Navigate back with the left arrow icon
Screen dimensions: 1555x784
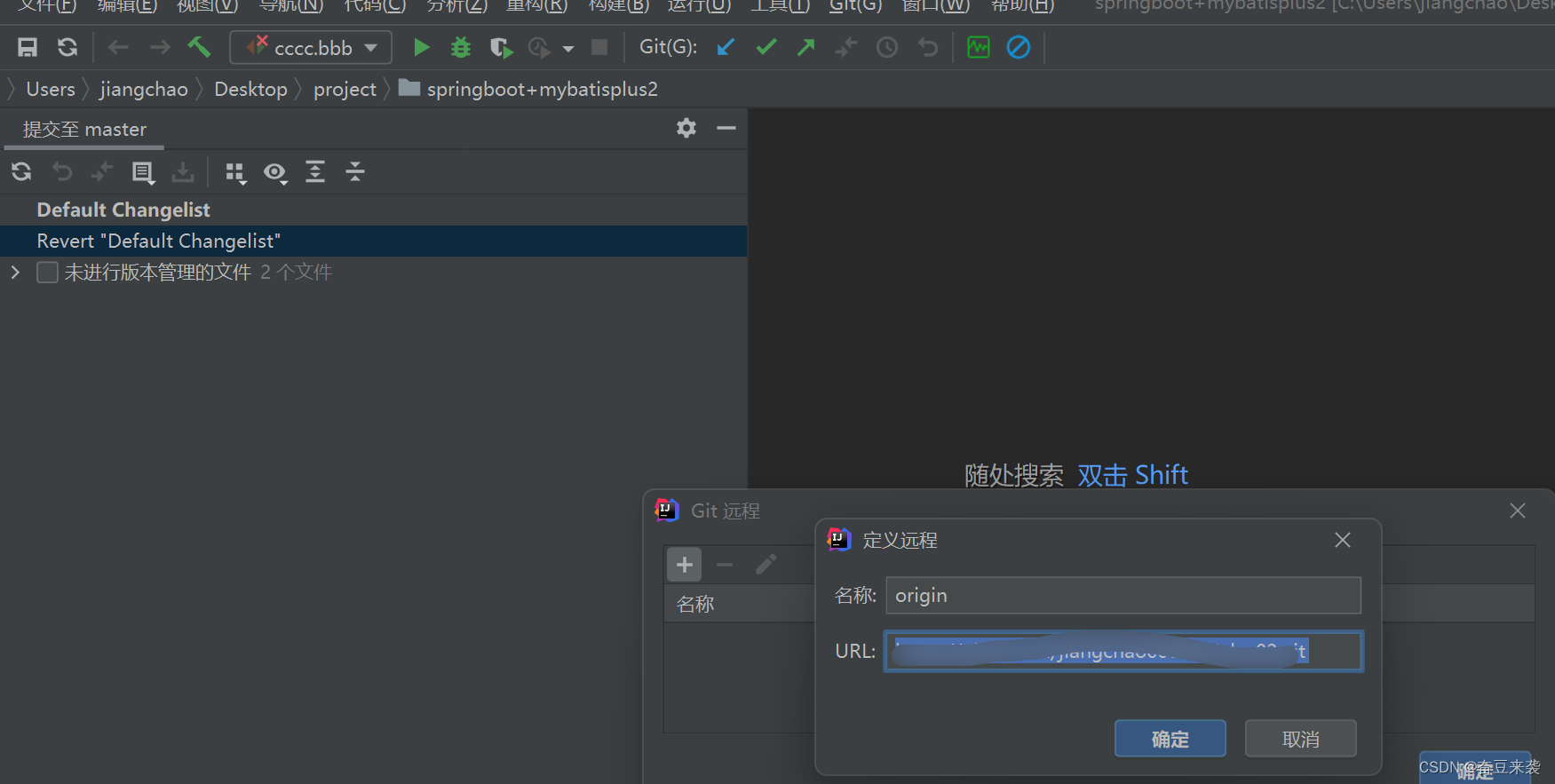[x=118, y=47]
